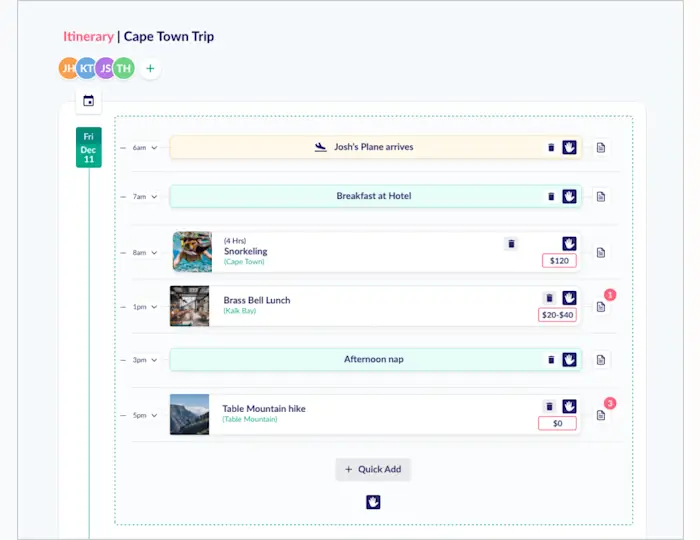
Task: Grab the hand icon on Josh's Plane arrives
Action: [569, 147]
